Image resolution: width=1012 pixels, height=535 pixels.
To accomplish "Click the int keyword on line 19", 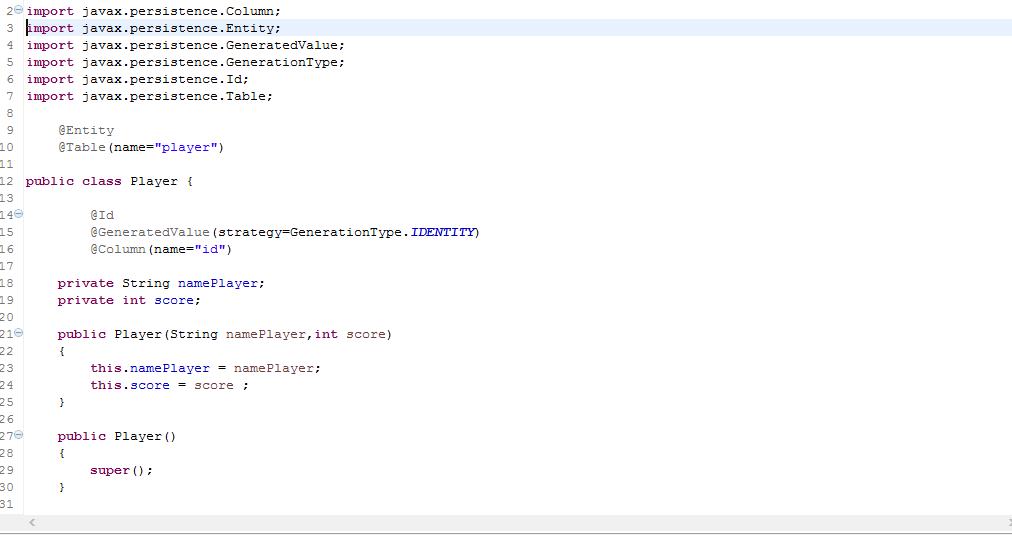I will (134, 300).
